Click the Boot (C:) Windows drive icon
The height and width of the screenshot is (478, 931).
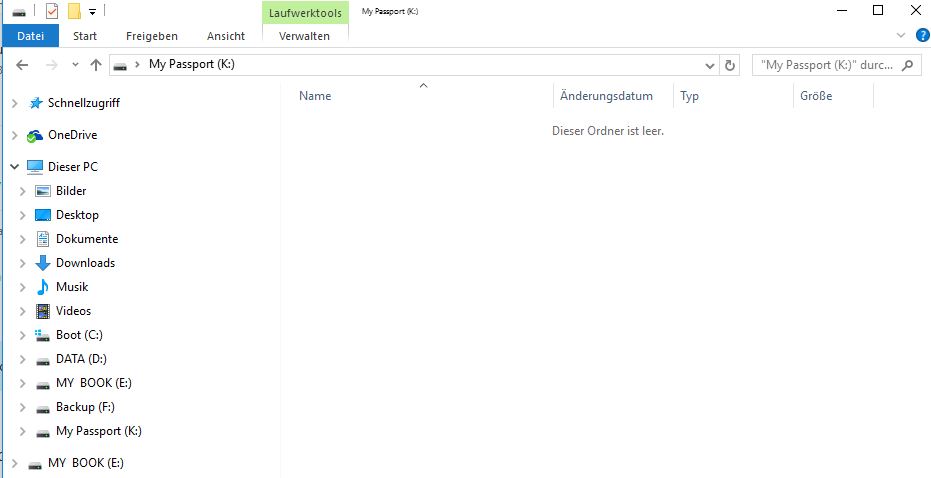[x=42, y=335]
